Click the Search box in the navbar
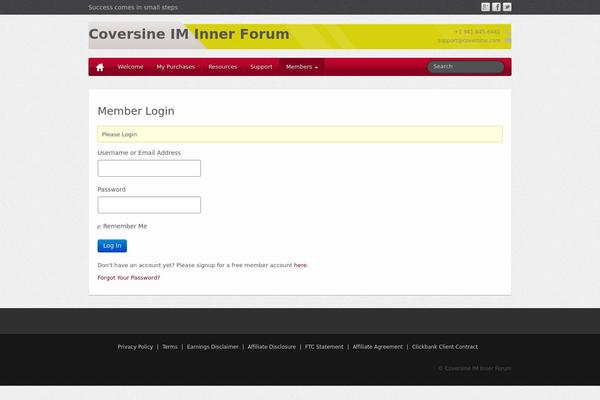Viewport: 600px width, 400px height. click(x=465, y=67)
